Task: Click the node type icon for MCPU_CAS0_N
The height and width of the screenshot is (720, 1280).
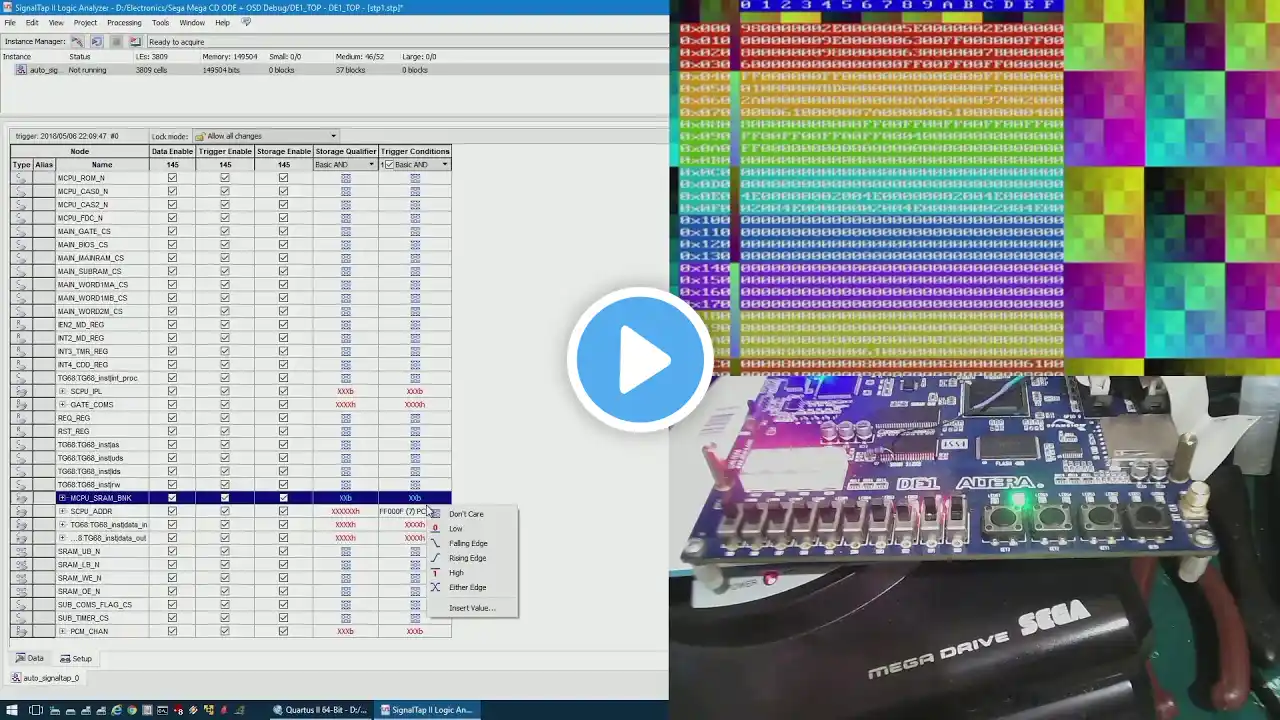Action: [x=21, y=191]
